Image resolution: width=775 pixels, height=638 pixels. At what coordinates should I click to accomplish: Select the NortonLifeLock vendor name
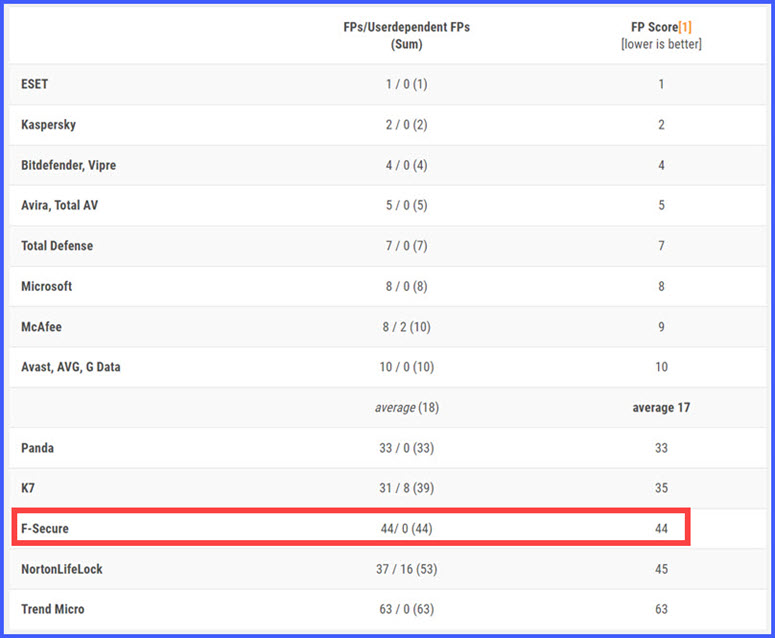pyautogui.click(x=62, y=569)
